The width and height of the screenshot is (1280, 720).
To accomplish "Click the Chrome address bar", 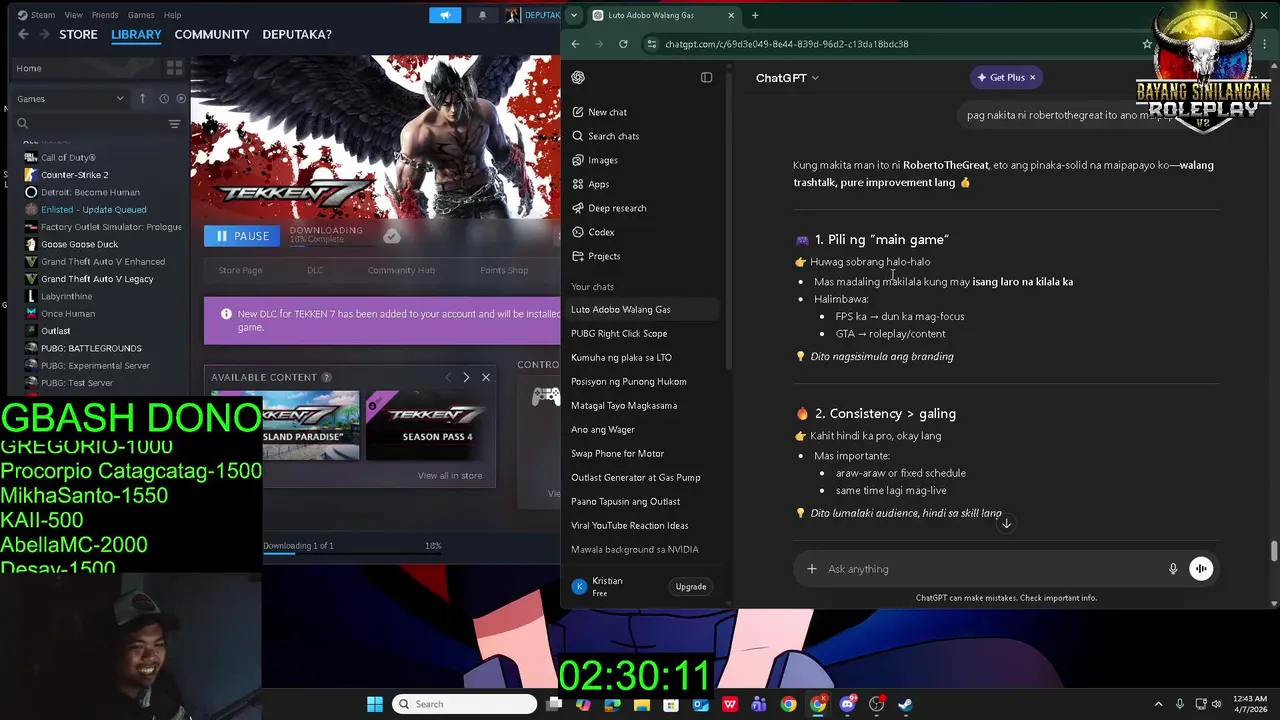I will 890,44.
